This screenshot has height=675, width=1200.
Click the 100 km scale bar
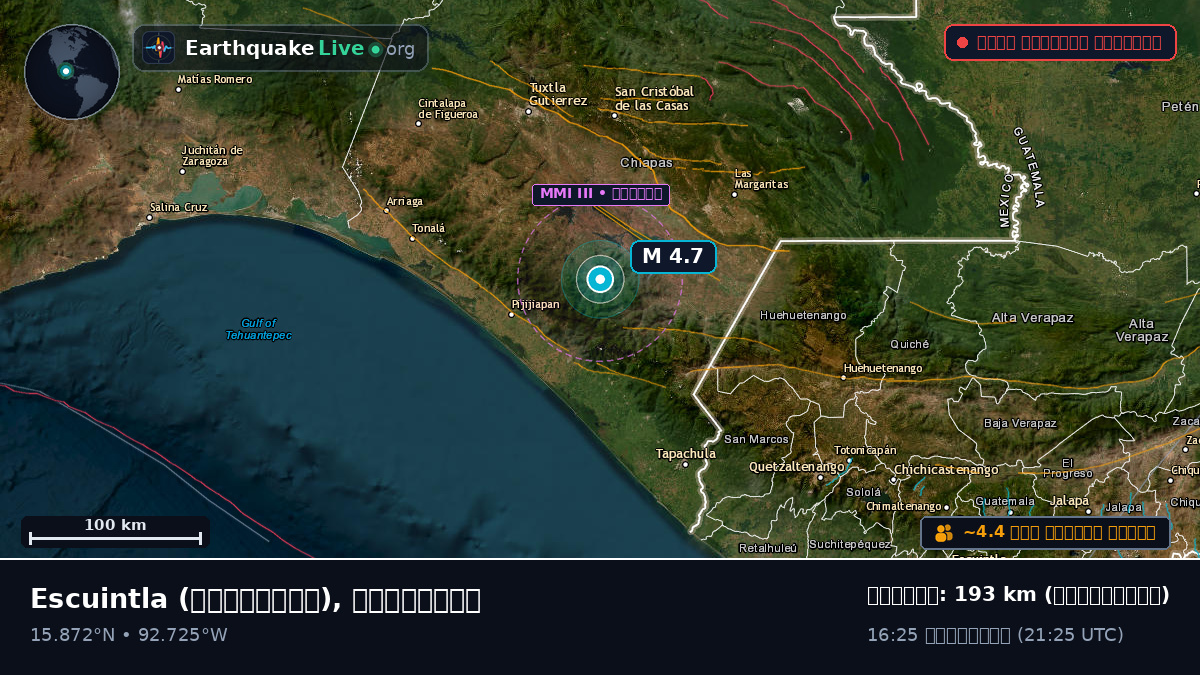click(x=115, y=532)
